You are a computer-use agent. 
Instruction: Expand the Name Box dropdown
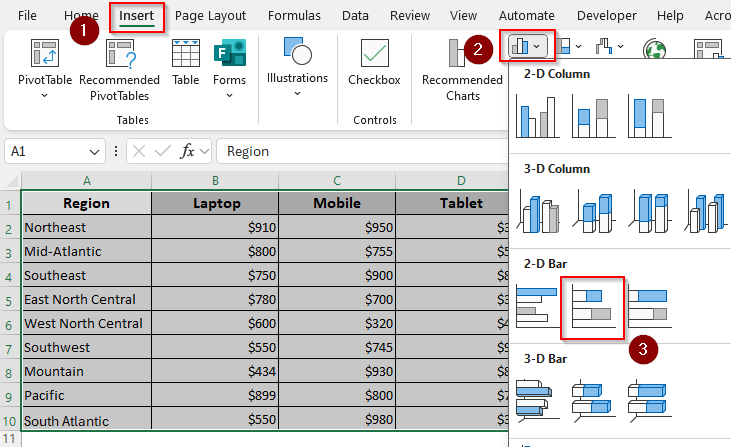(94, 152)
